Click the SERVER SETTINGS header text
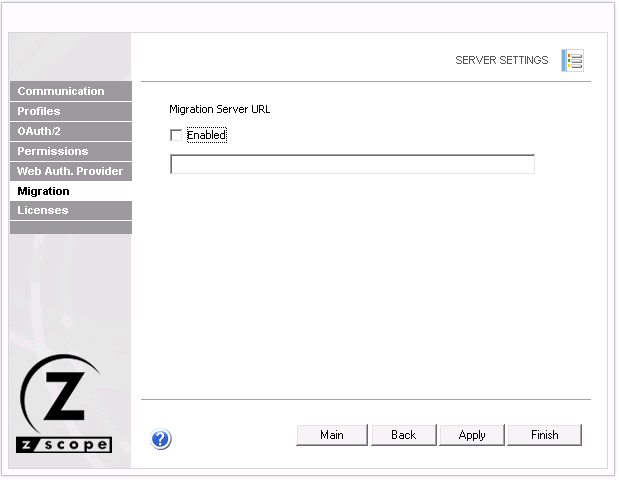Viewport: 618px width, 480px height. (501, 60)
